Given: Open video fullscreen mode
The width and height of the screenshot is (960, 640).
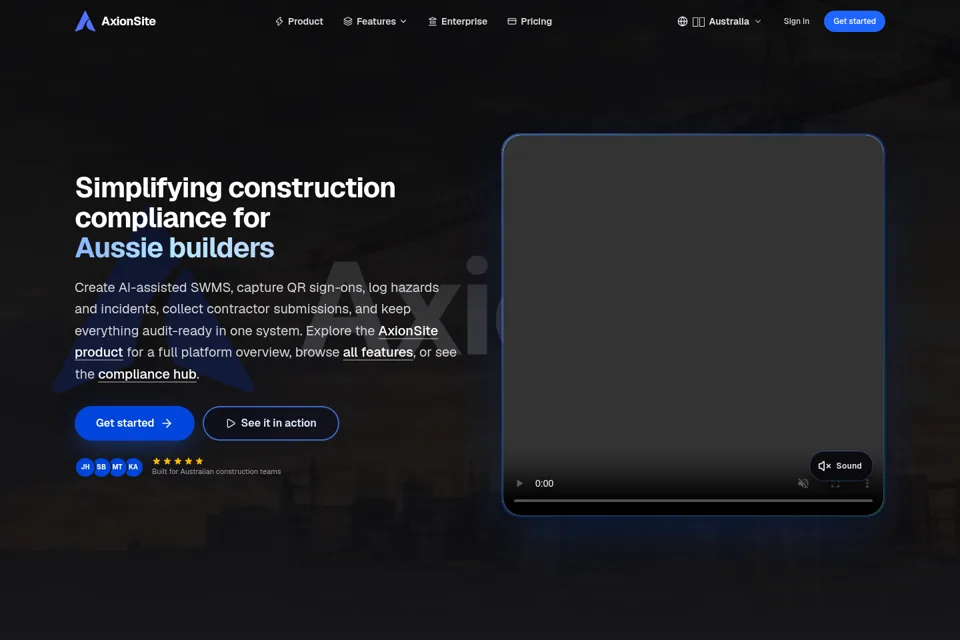Looking at the screenshot, I should 835,483.
